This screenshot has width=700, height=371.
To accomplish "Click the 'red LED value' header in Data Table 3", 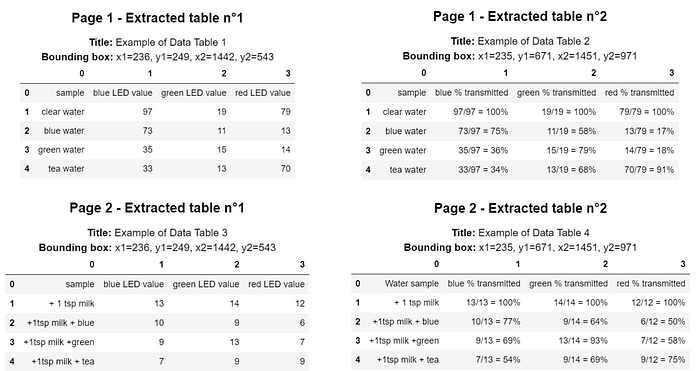I will click(276, 284).
